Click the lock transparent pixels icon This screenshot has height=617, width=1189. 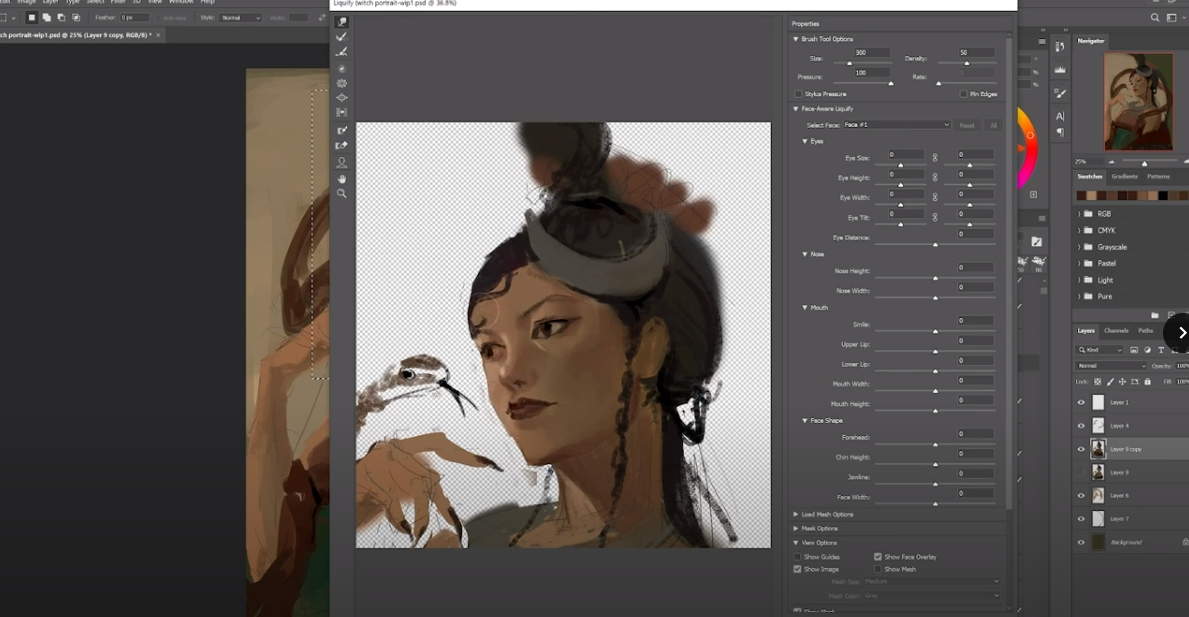tap(1097, 381)
